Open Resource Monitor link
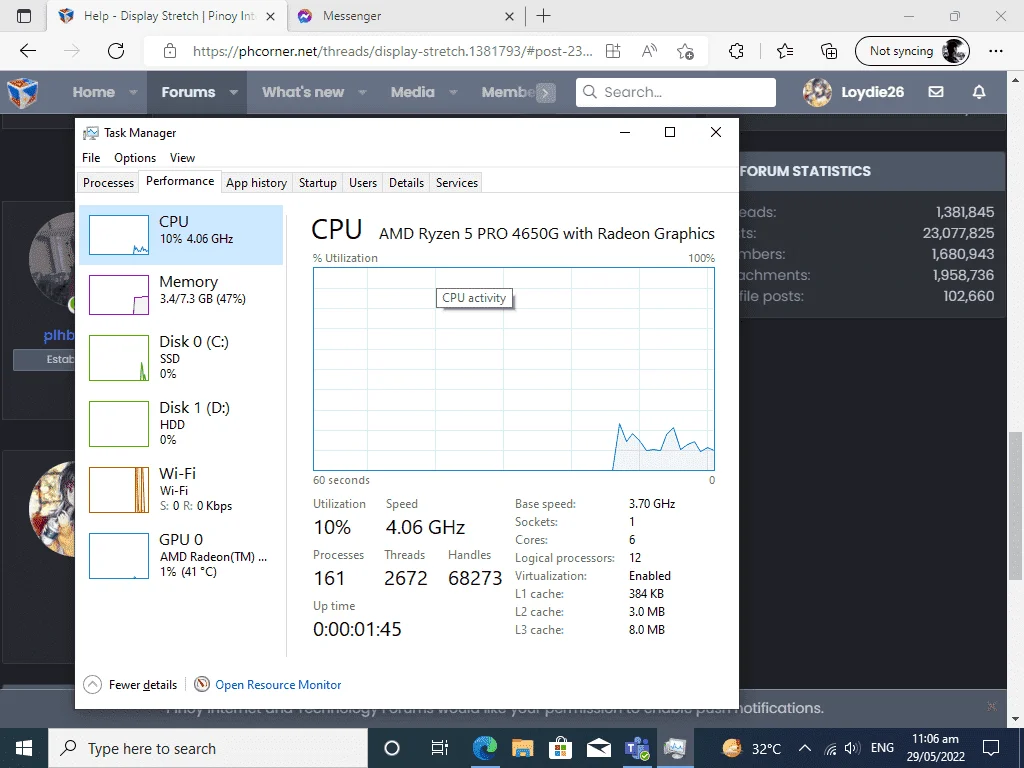Image resolution: width=1024 pixels, height=768 pixels. pos(278,684)
